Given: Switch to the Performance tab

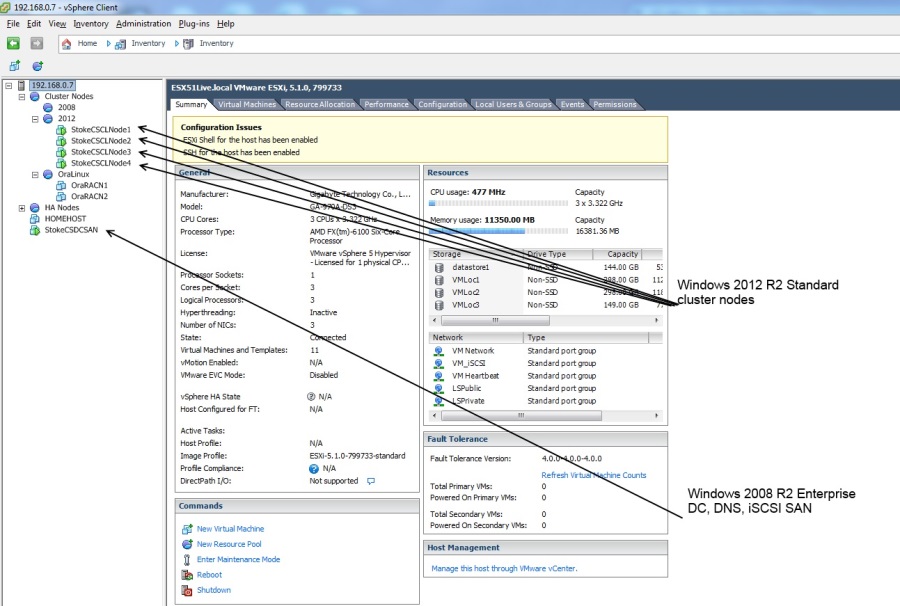Looking at the screenshot, I should click(386, 104).
